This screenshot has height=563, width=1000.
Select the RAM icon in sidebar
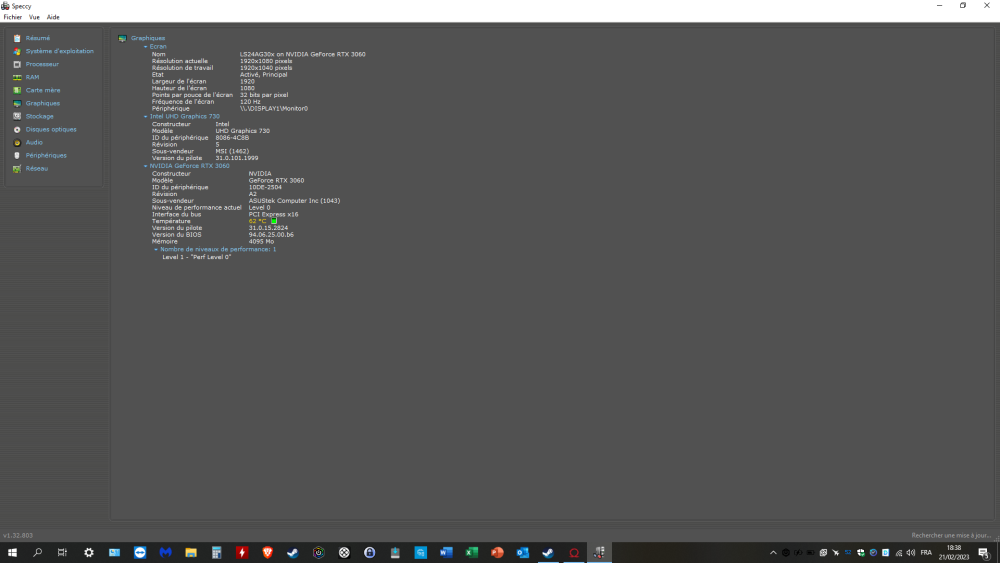tap(17, 77)
